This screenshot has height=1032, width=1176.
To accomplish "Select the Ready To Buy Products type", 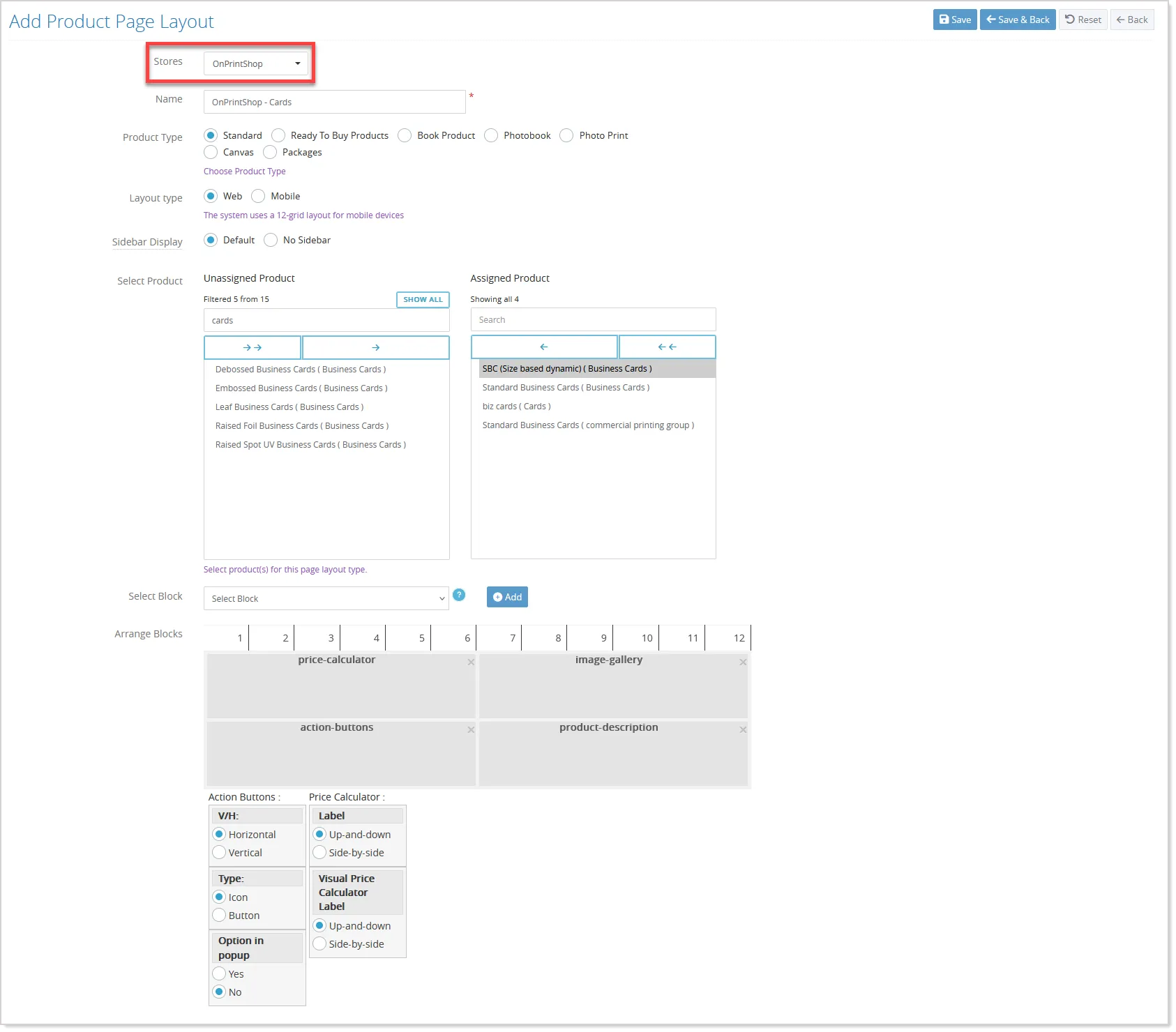I will coord(278,135).
